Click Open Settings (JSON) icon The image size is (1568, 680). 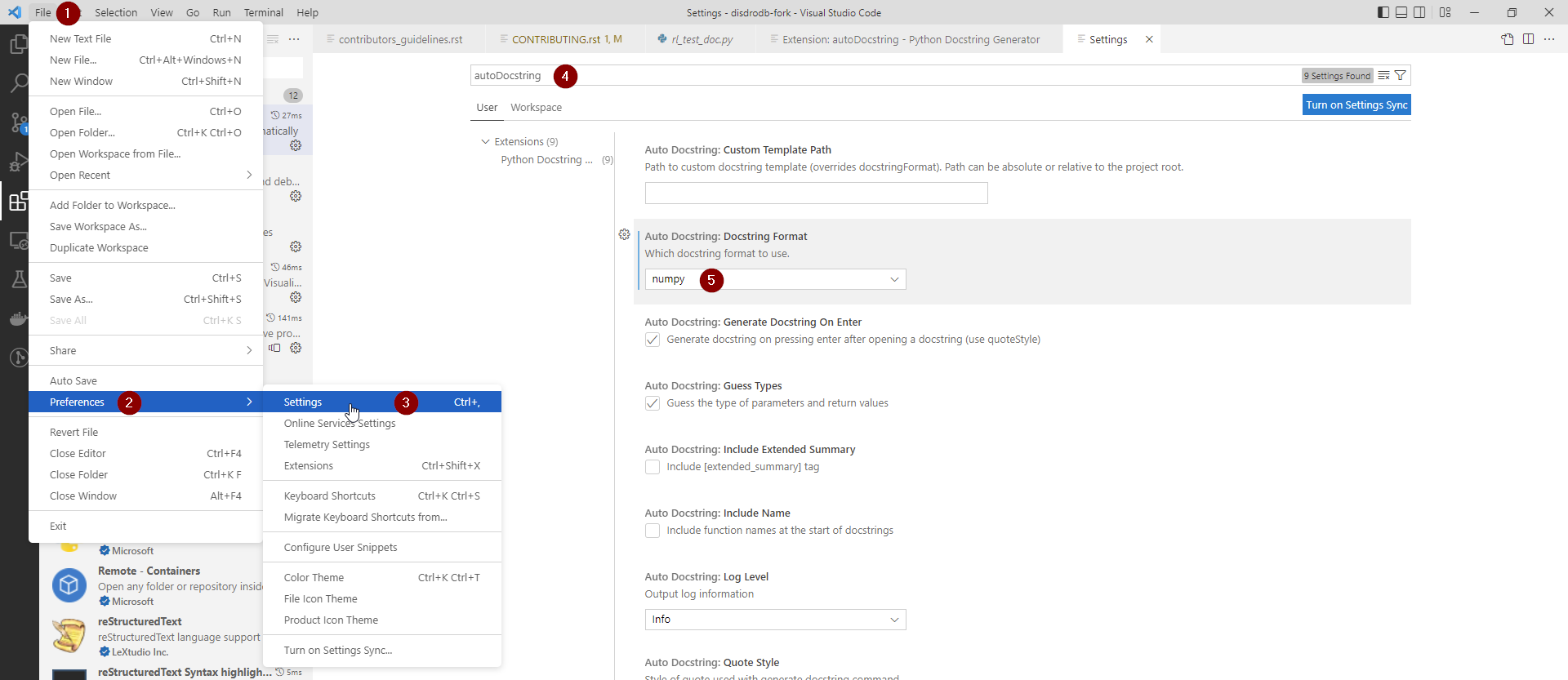click(1508, 39)
